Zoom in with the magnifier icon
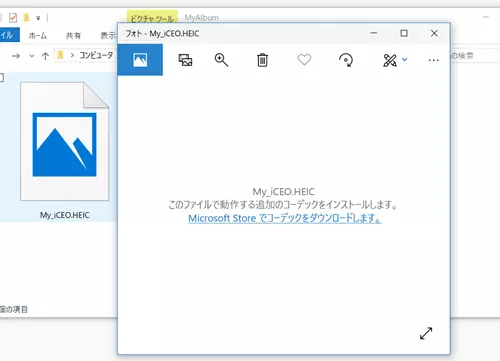Image resolution: width=500 pixels, height=361 pixels. click(x=221, y=60)
